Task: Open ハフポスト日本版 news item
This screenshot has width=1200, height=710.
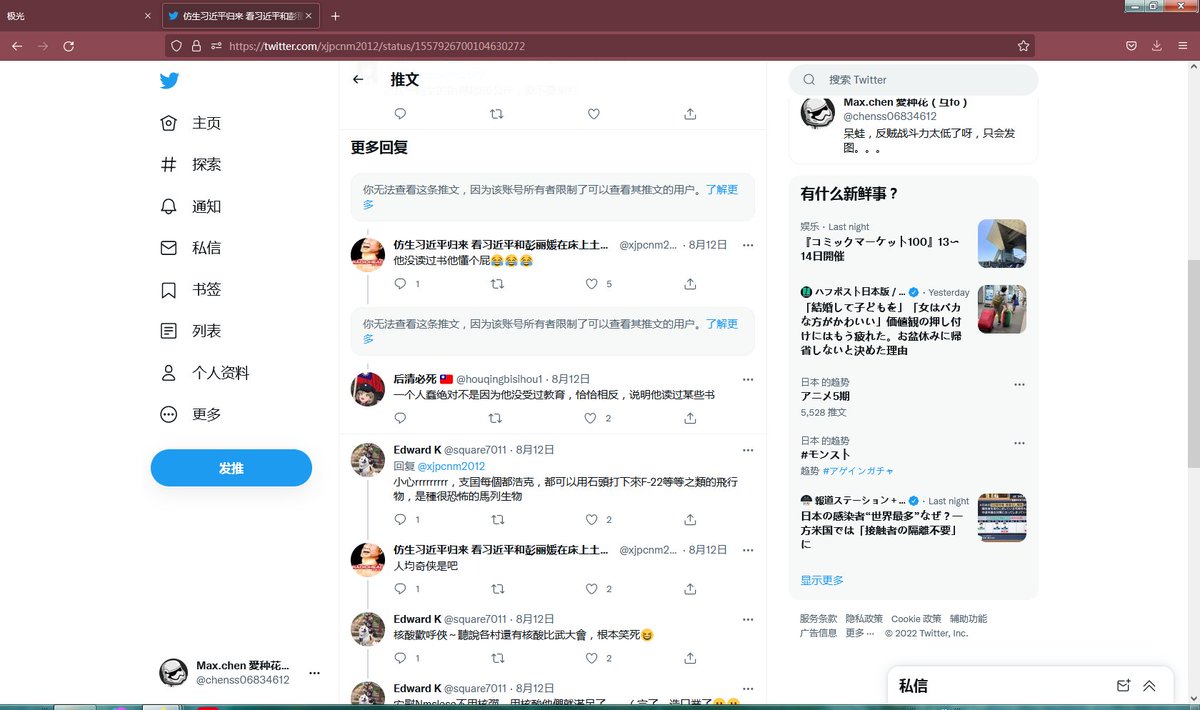Action: click(x=913, y=322)
